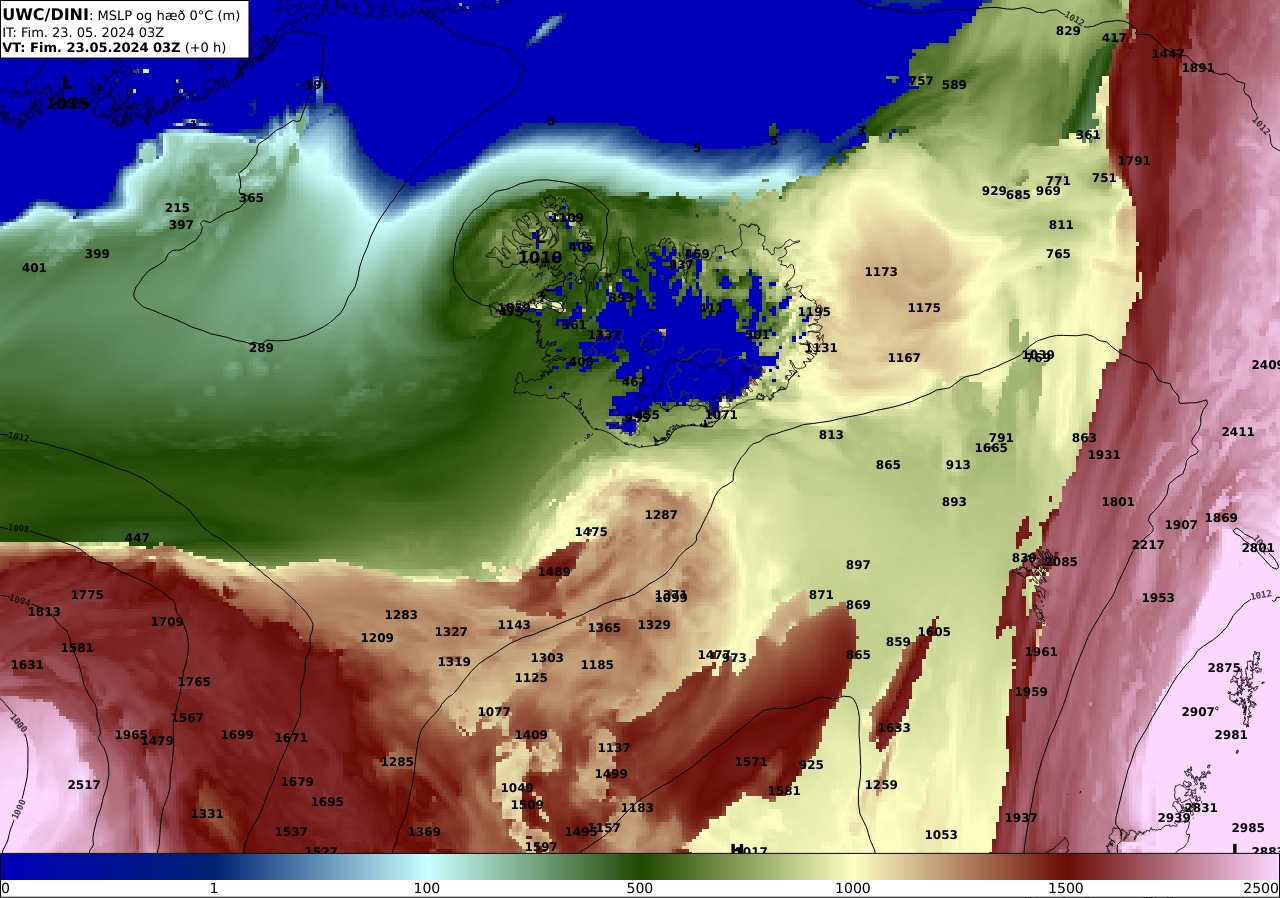Click the colorbar at the 100 tick
The width and height of the screenshot is (1280, 898).
click(x=427, y=866)
